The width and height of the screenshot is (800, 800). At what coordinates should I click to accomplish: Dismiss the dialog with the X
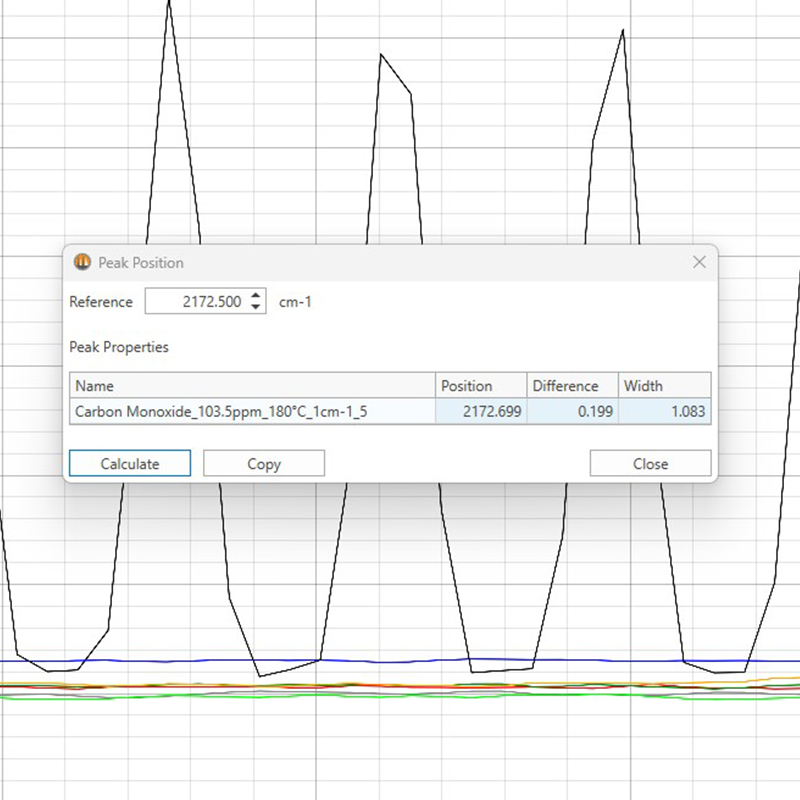699,262
